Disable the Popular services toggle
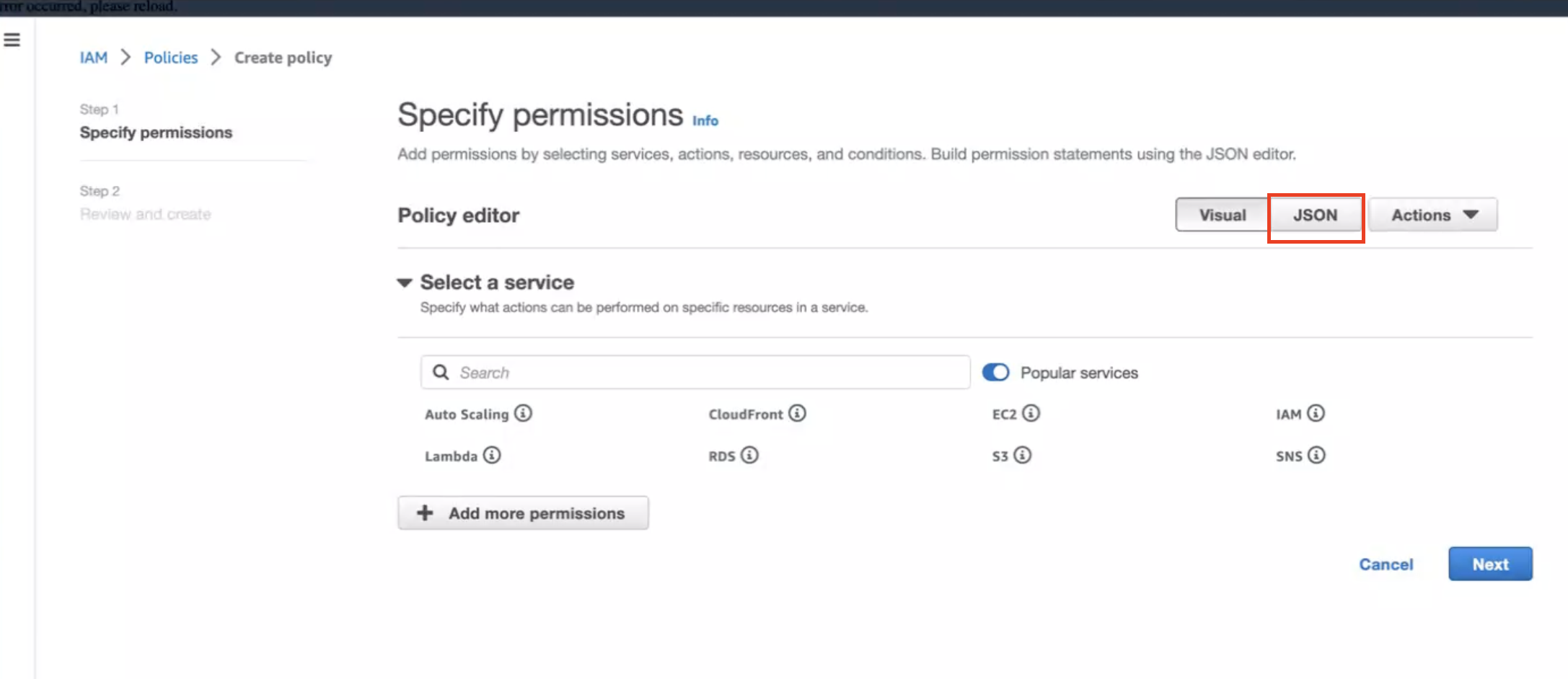 coord(995,372)
